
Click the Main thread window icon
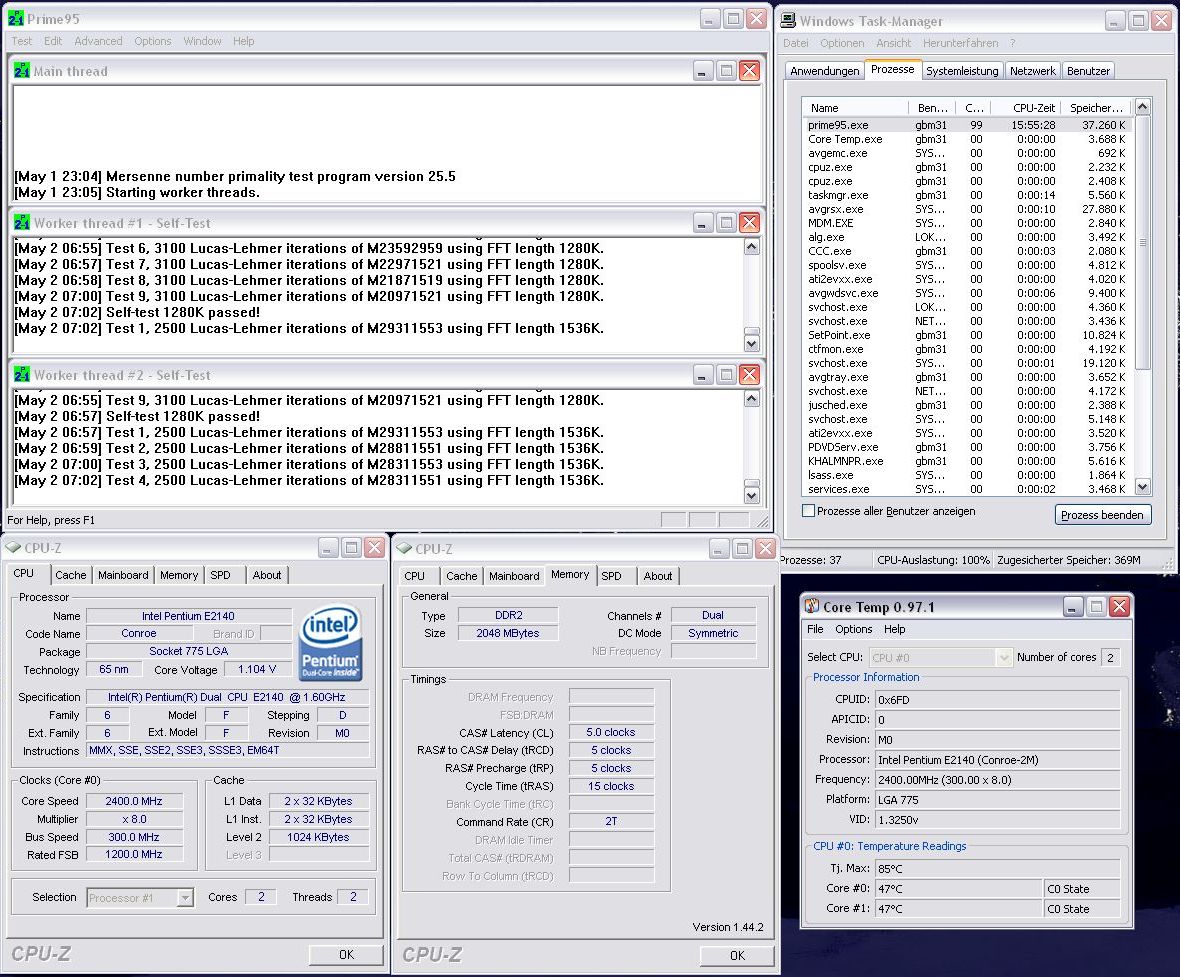(x=22, y=71)
